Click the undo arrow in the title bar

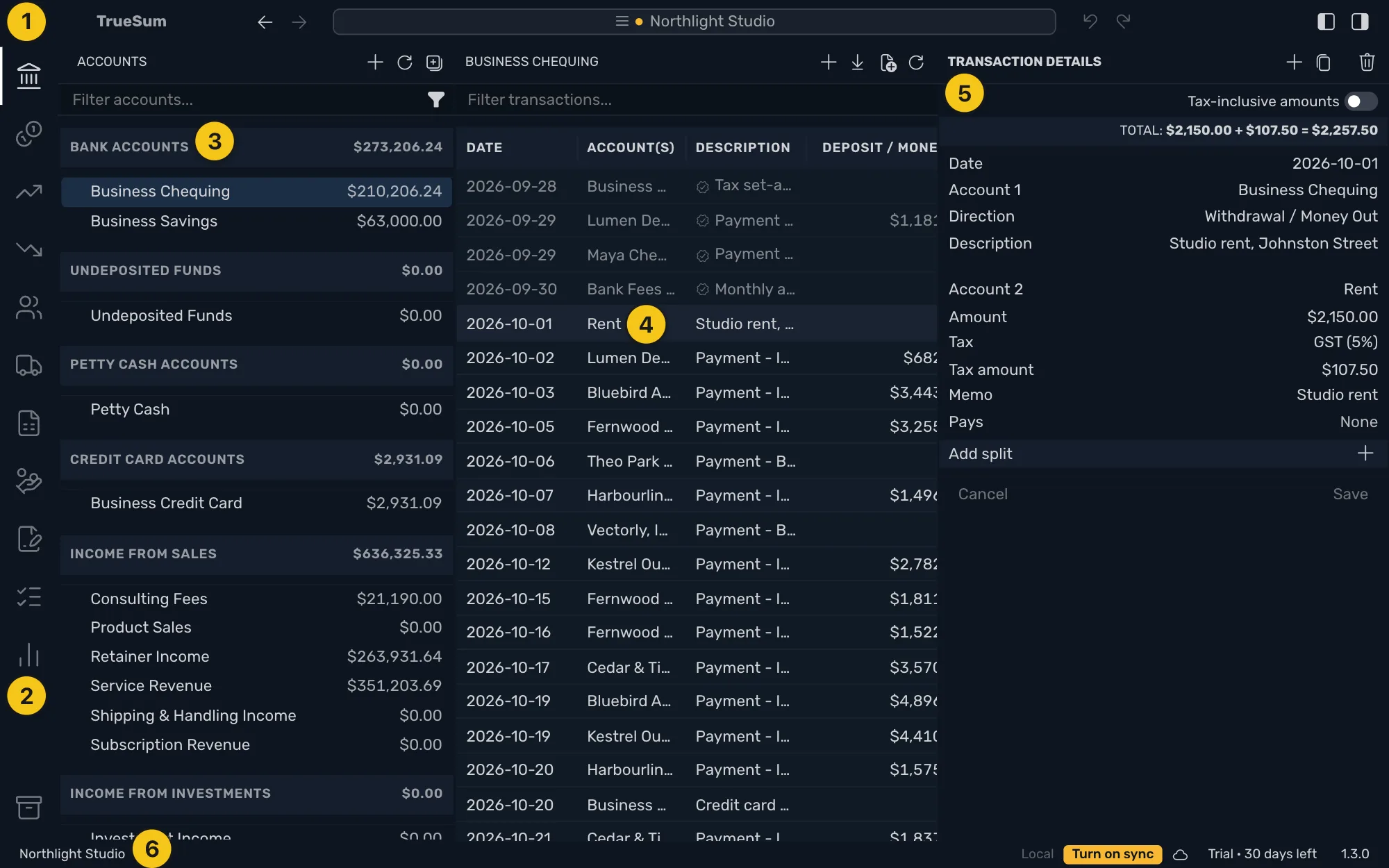(x=1090, y=22)
